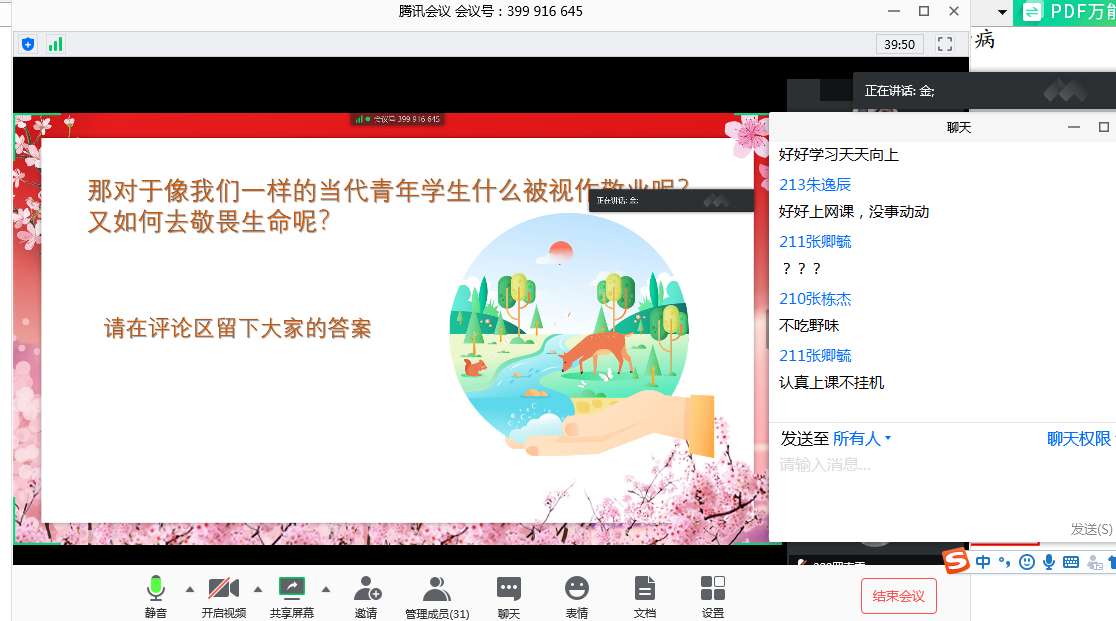1116x621 pixels.
Task: Expand video options arrow beside 开启视频
Action: click(x=257, y=588)
